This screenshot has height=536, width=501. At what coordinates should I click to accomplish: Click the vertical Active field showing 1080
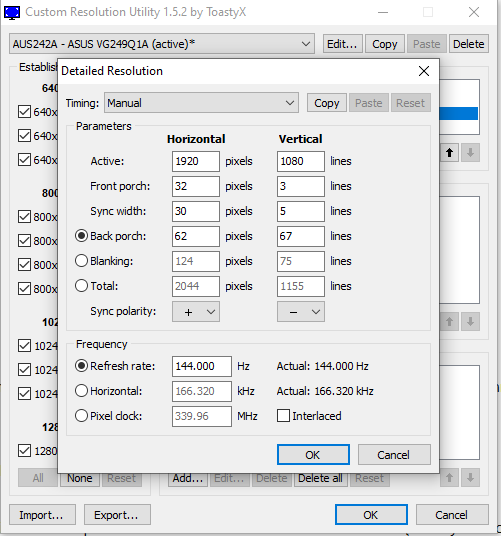(x=301, y=161)
